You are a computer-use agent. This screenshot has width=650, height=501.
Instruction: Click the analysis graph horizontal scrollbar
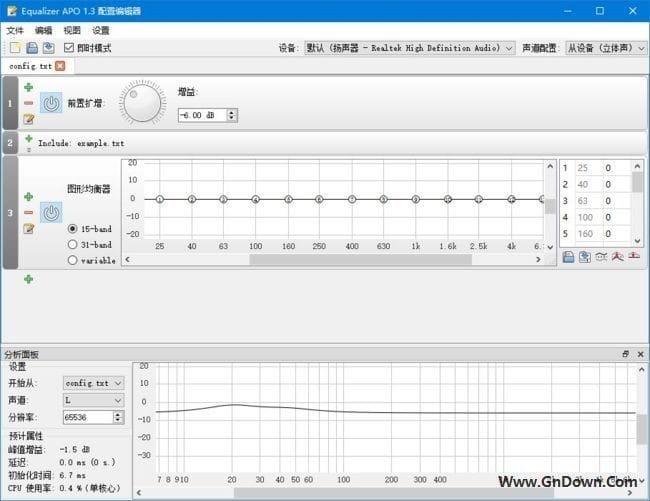point(394,493)
